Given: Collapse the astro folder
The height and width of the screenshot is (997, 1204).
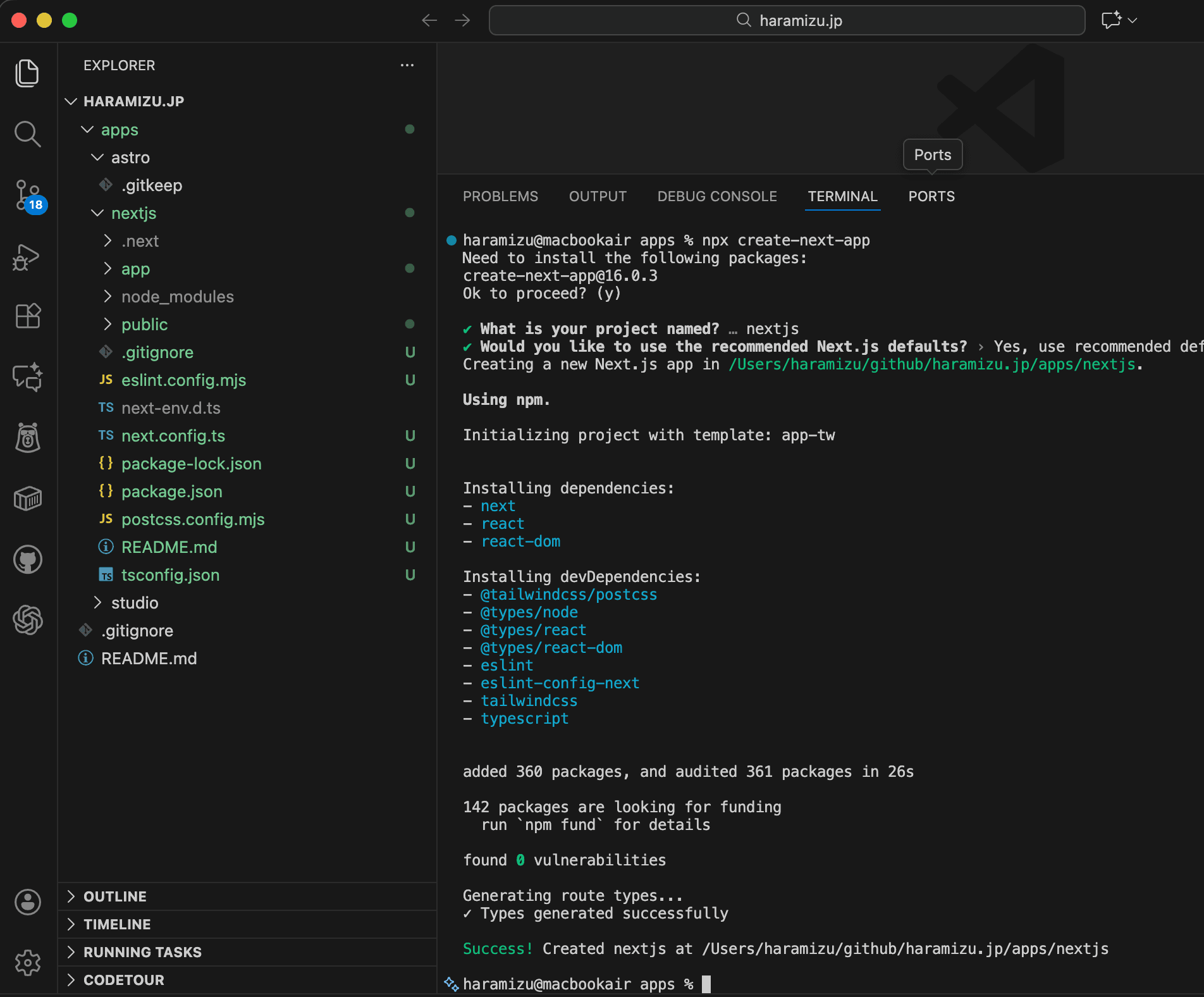Looking at the screenshot, I should 130,158.
